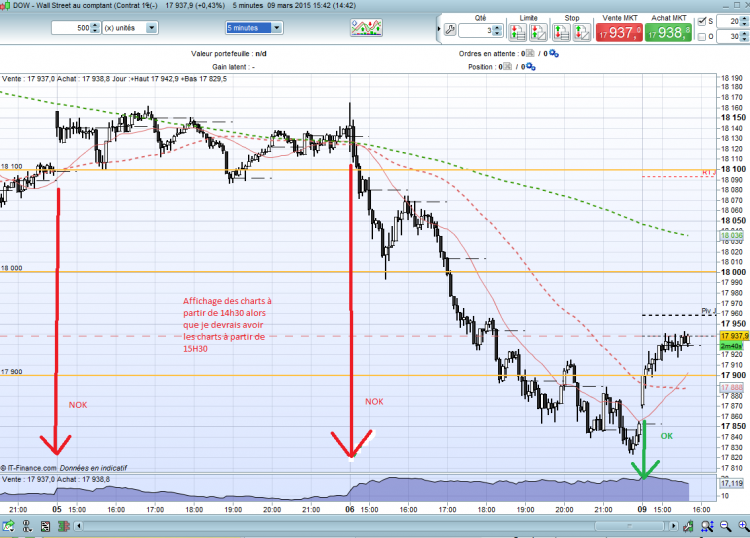Viewport: 750px width, 538px height.
Task: Click the second Stop order icon
Action: click(582, 33)
